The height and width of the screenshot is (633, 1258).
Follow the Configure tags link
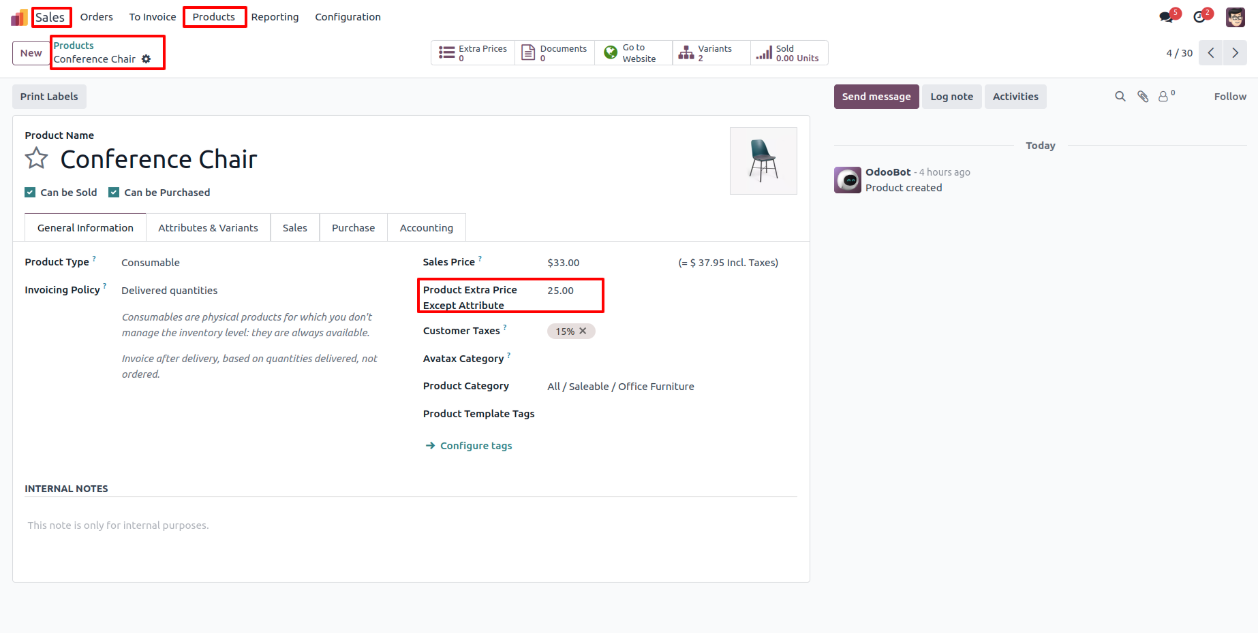tap(475, 446)
